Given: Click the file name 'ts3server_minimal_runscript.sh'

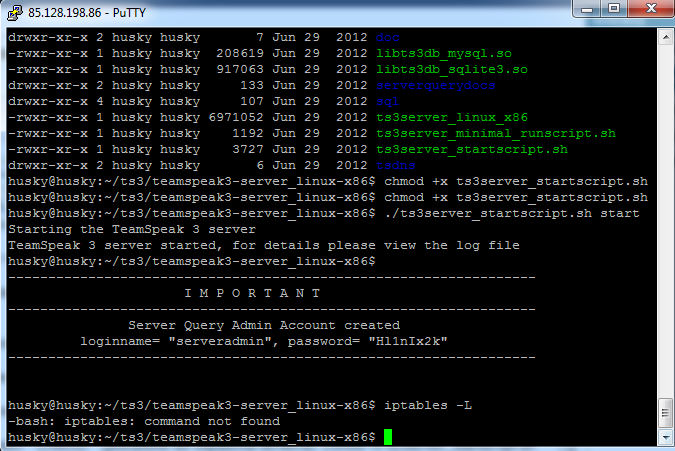Looking at the screenshot, I should click(496, 133).
